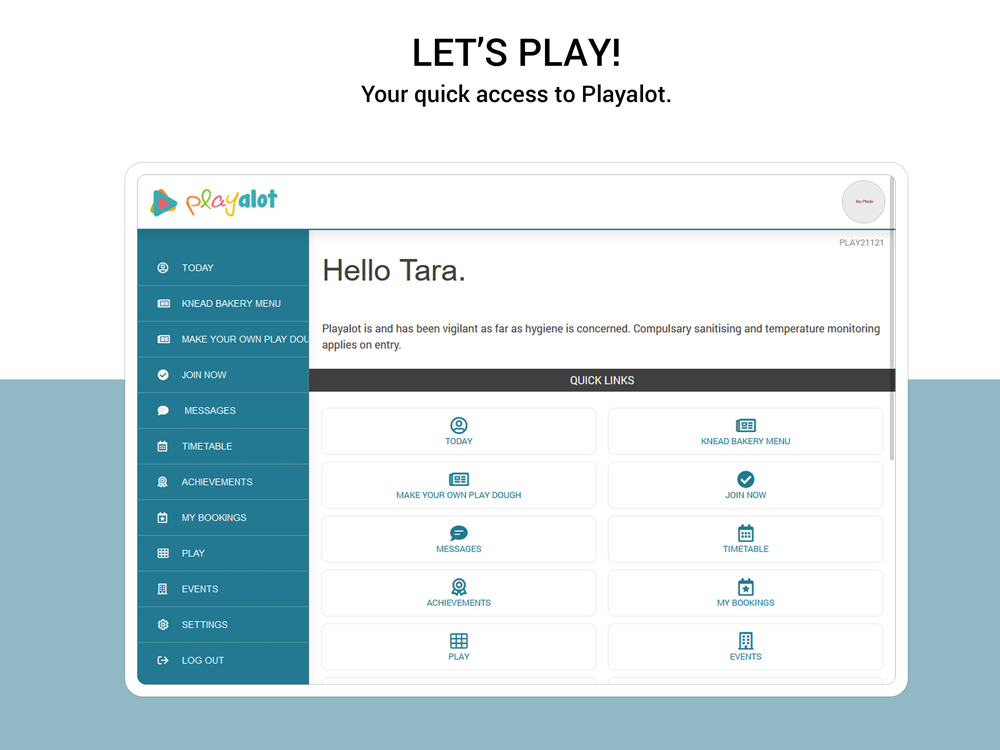
Task: Click the Settings gear icon in sidebar
Action: click(x=163, y=625)
